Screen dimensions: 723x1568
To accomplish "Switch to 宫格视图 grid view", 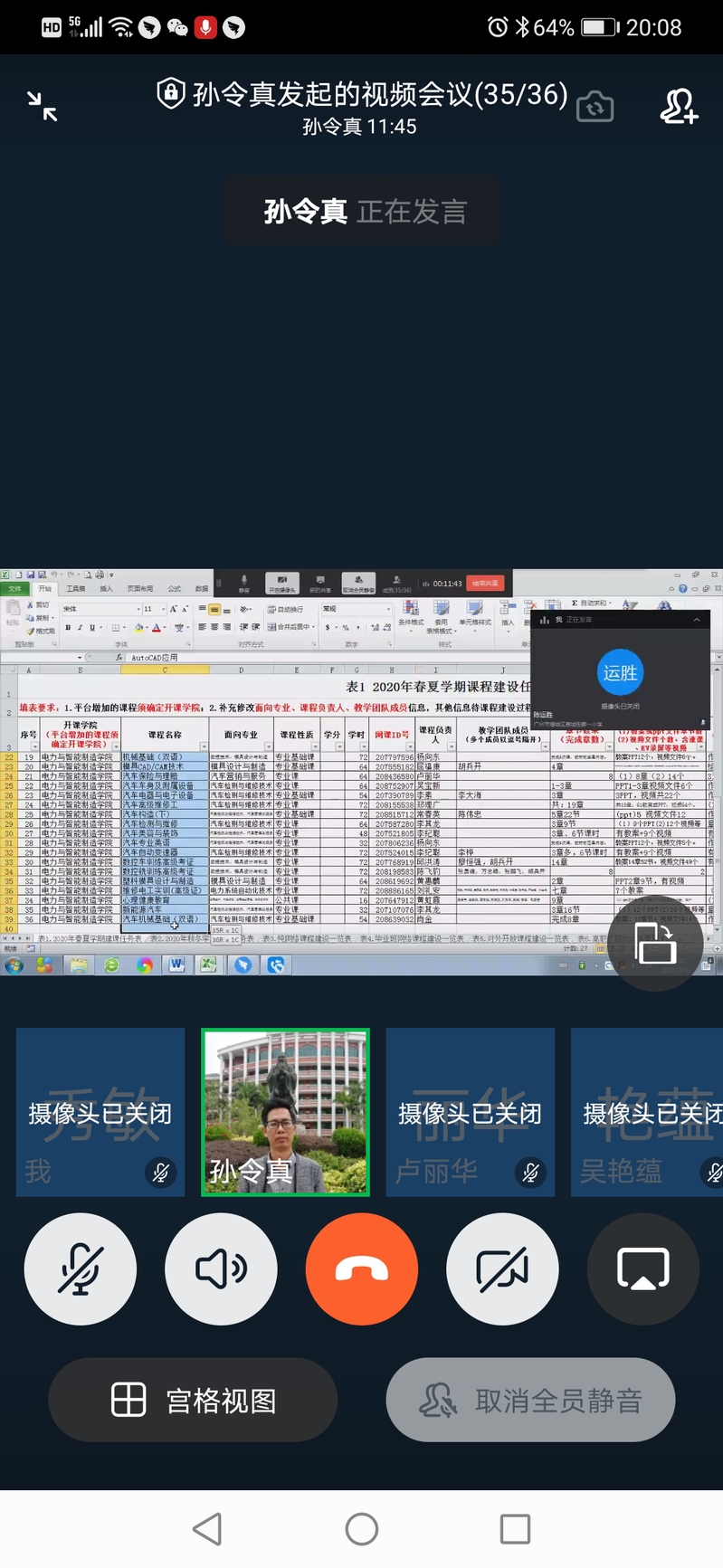I will (193, 1401).
